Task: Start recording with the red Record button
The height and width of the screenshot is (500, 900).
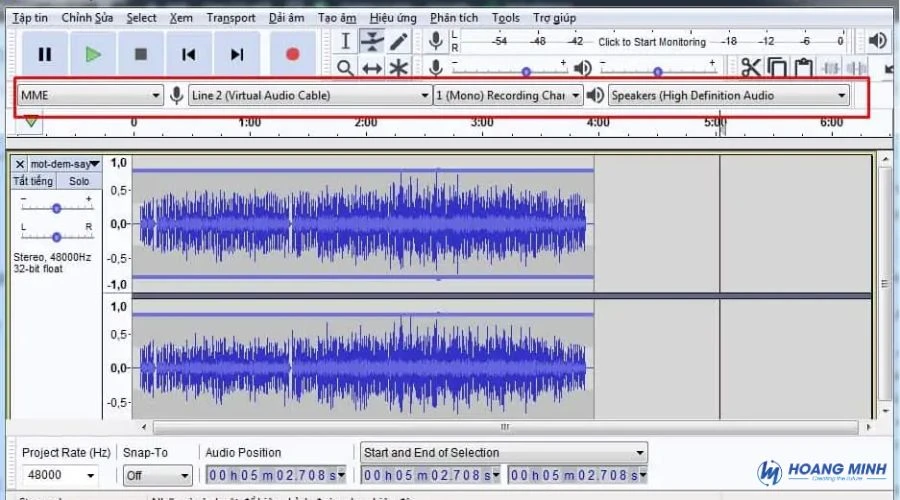Action: 293,55
